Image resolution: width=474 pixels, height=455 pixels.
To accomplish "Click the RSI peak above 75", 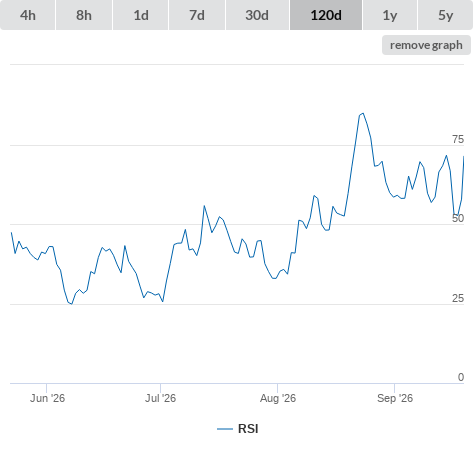I will click(362, 114).
